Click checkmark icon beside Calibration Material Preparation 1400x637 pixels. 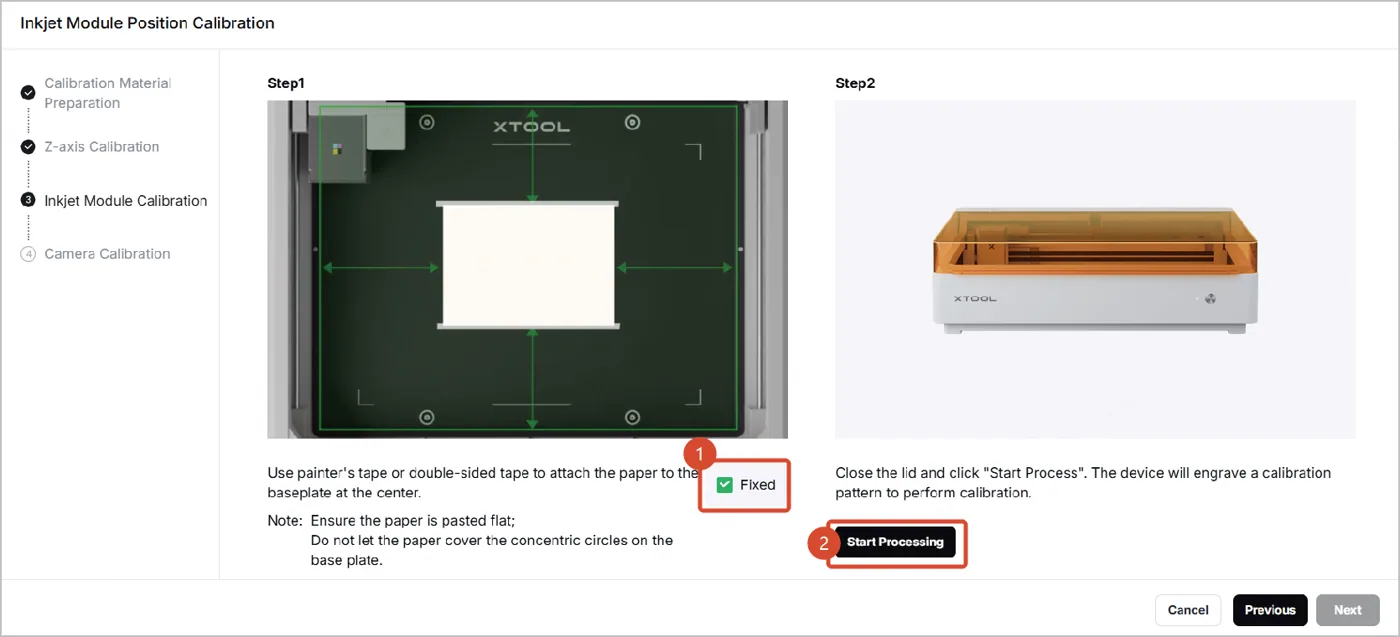click(28, 93)
